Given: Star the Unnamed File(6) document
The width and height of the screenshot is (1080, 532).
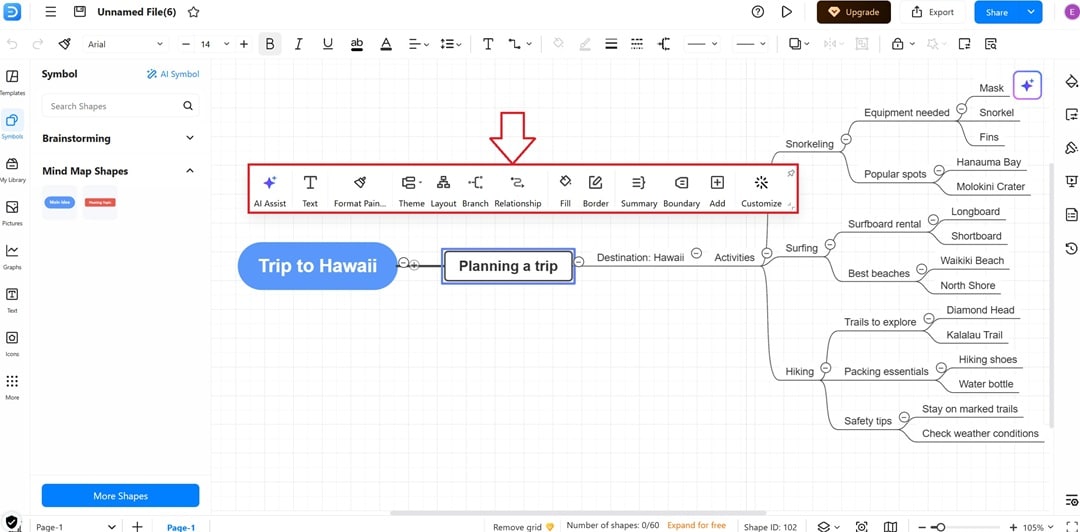Looking at the screenshot, I should point(194,12).
